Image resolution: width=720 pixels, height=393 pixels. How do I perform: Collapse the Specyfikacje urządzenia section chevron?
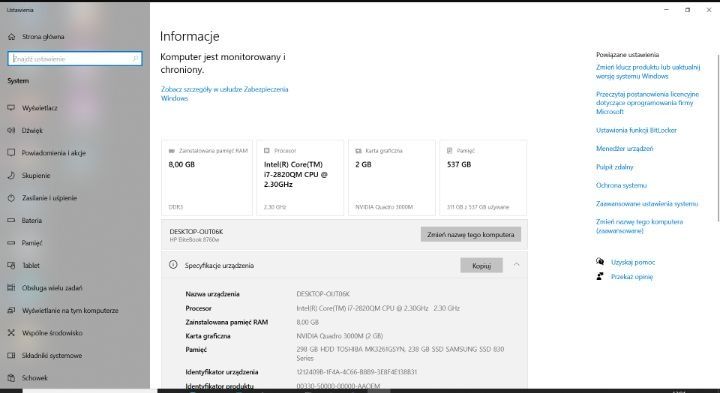517,265
